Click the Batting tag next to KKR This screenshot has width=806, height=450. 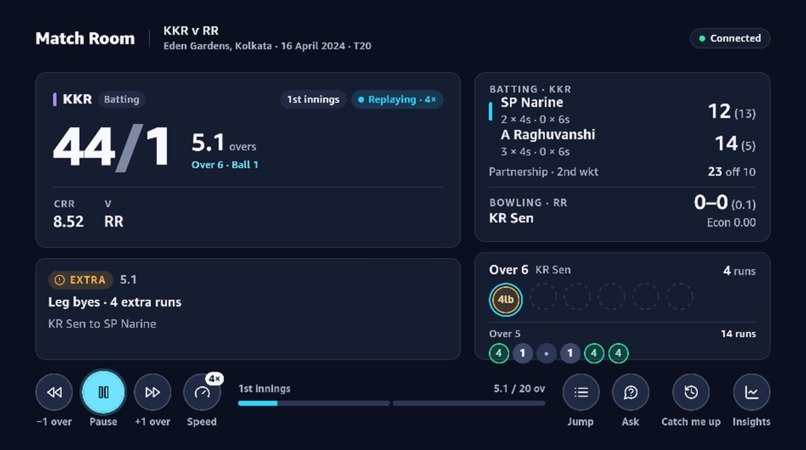coord(121,99)
